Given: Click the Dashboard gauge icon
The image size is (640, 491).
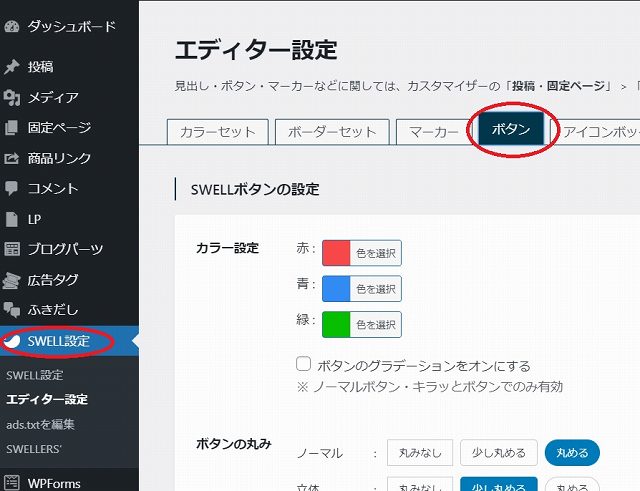Looking at the screenshot, I should point(12,27).
